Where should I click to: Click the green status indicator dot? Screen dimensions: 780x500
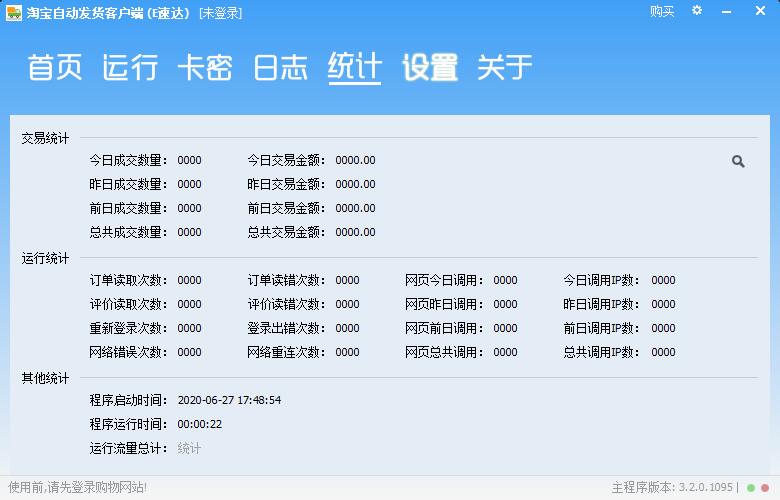(751, 488)
